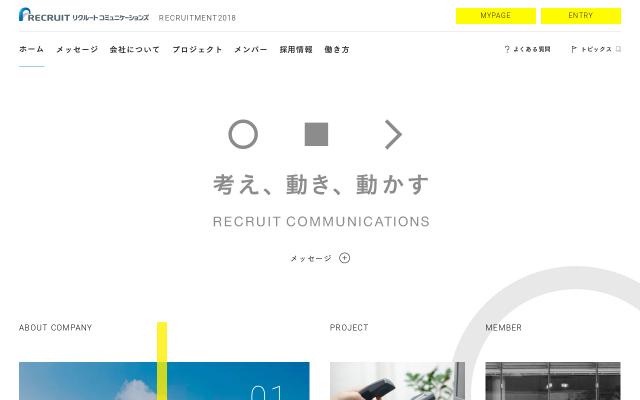
Task: Go to メッセージ in navigation bar
Action: pos(77,49)
